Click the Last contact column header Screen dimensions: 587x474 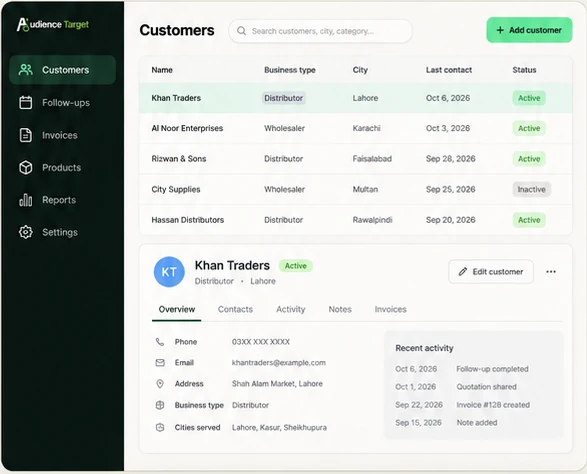[448, 70]
